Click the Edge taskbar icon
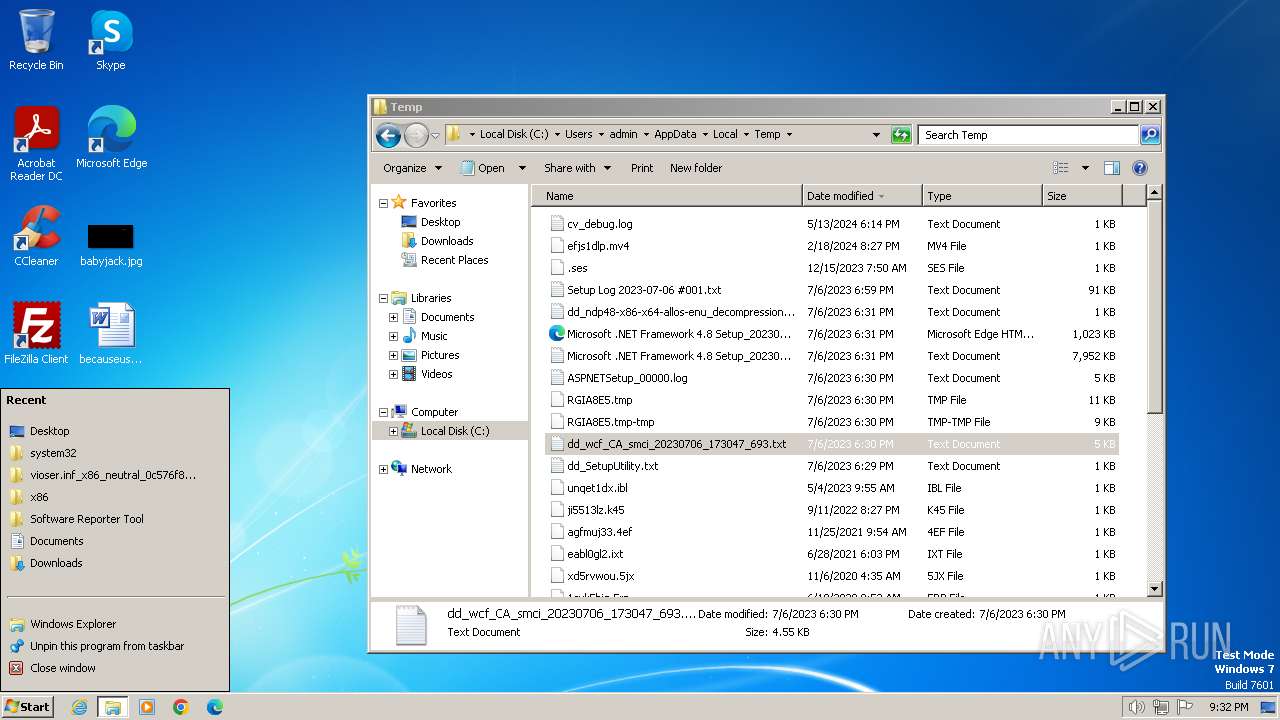1280x720 pixels. coord(214,707)
